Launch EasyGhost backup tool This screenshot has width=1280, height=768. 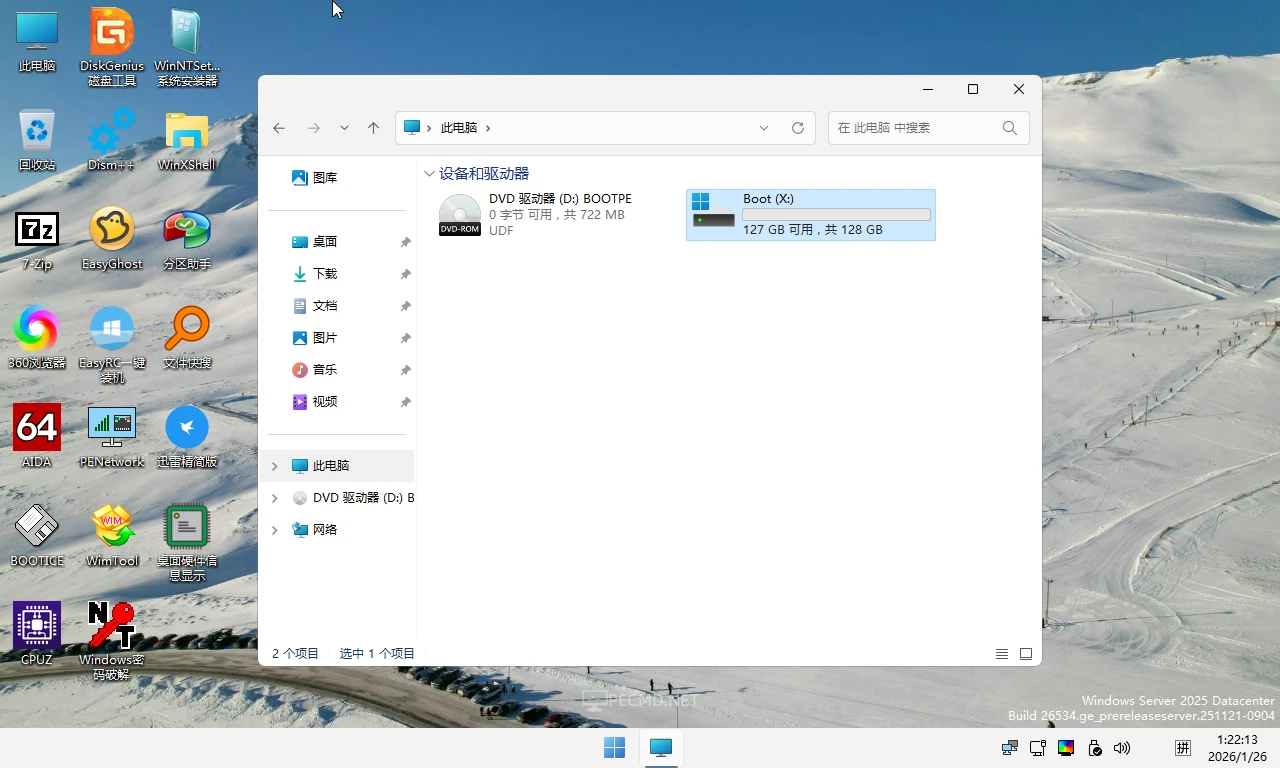point(111,232)
